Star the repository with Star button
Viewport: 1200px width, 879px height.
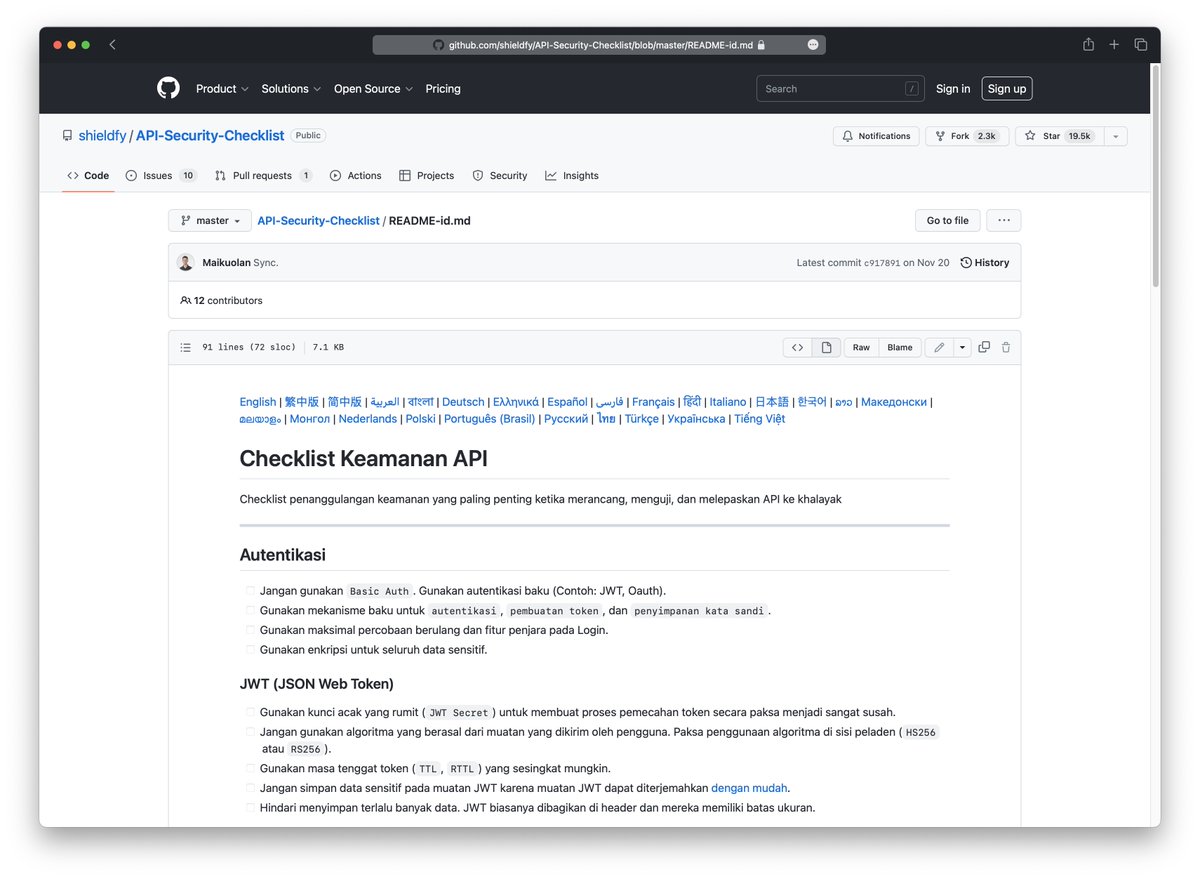(x=1061, y=136)
